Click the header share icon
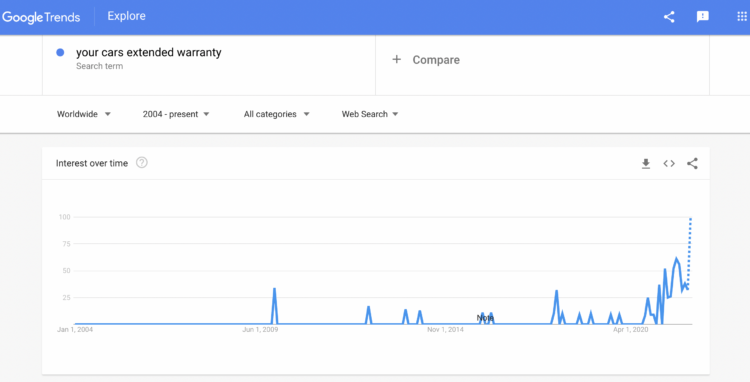The height and width of the screenshot is (382, 750). coord(669,17)
